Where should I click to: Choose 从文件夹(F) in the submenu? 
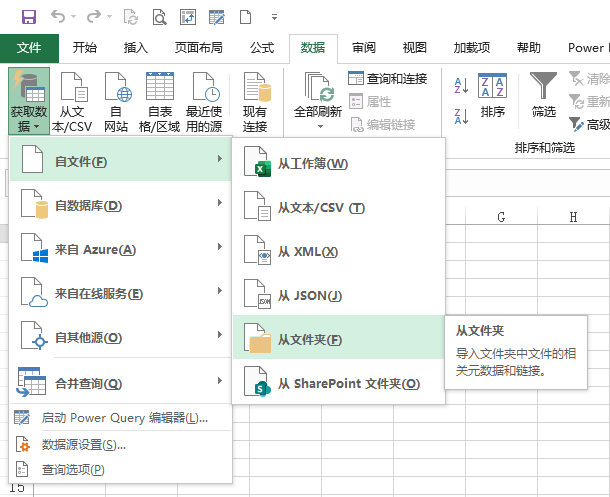tap(338, 337)
